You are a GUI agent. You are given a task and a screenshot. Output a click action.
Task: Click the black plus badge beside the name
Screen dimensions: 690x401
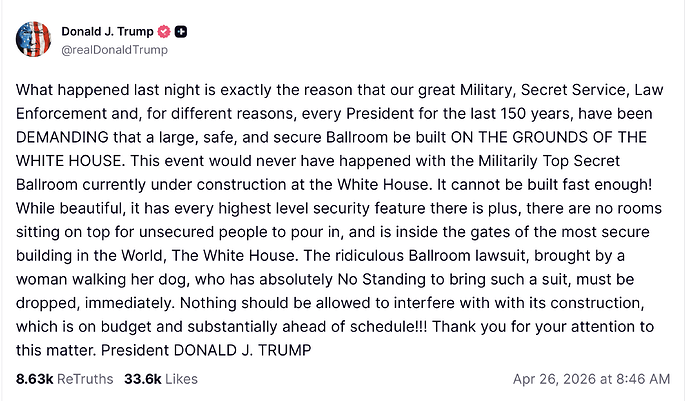pyautogui.click(x=181, y=32)
